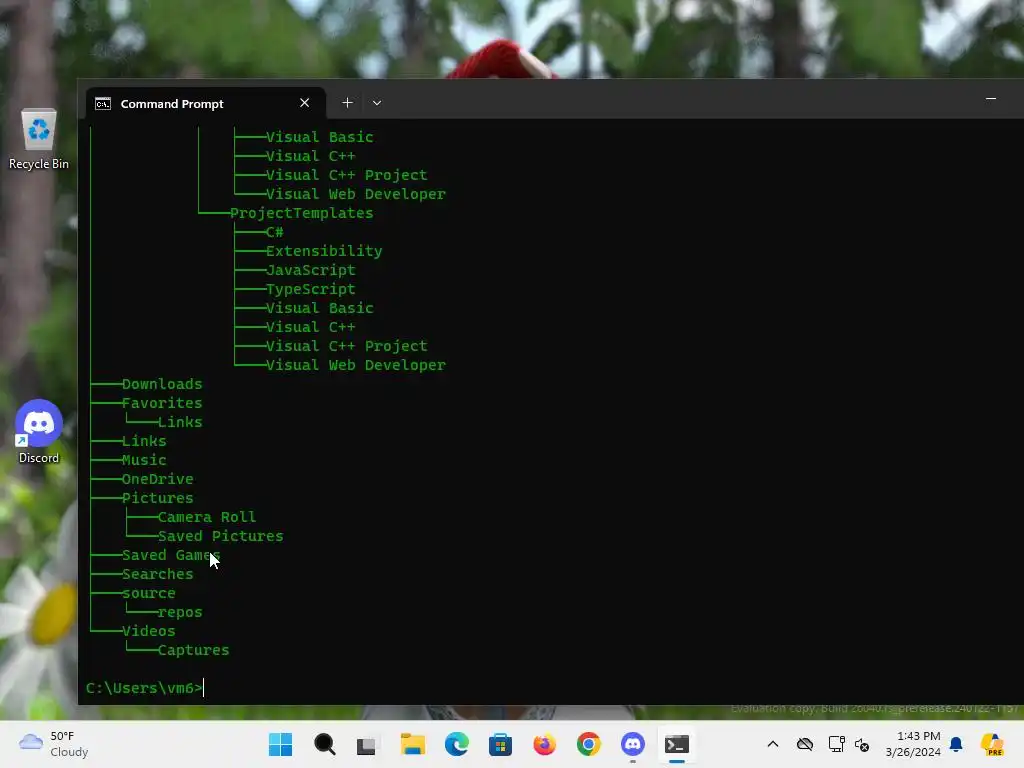
Task: Open the clock showing 1:43 PM
Action: click(913, 744)
